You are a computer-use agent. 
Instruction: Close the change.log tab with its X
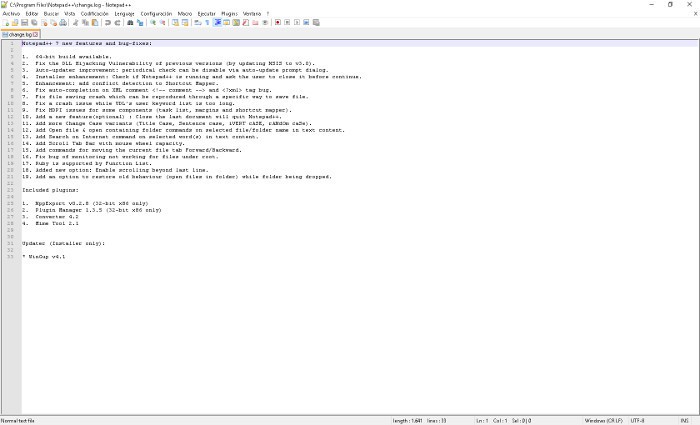click(36, 34)
